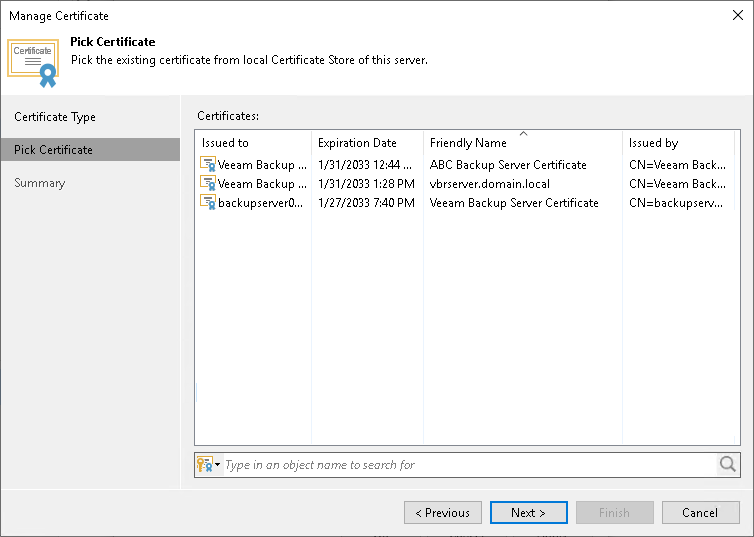Image resolution: width=754 pixels, height=537 pixels.
Task: Click certificate icon of vbrserver.domain.local row
Action: point(208,183)
